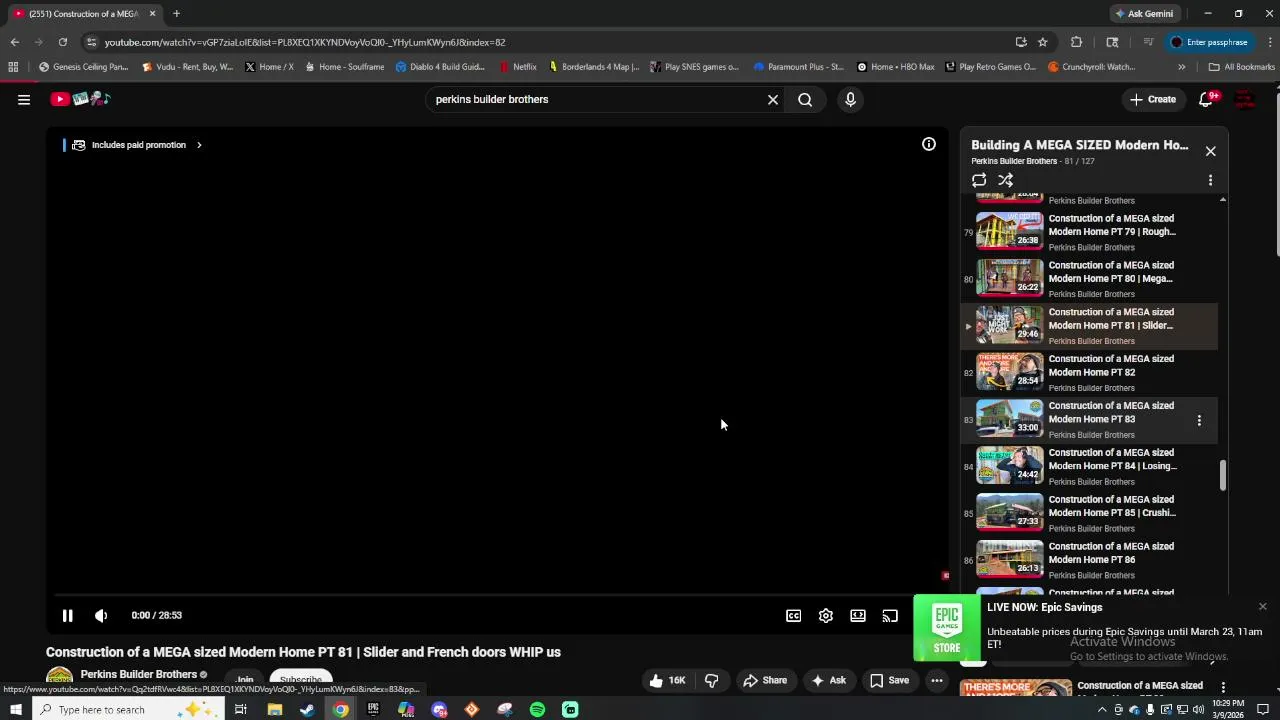Seek on the video progress bar
Screen dimensions: 1280x720
pyautogui.click(x=496, y=595)
